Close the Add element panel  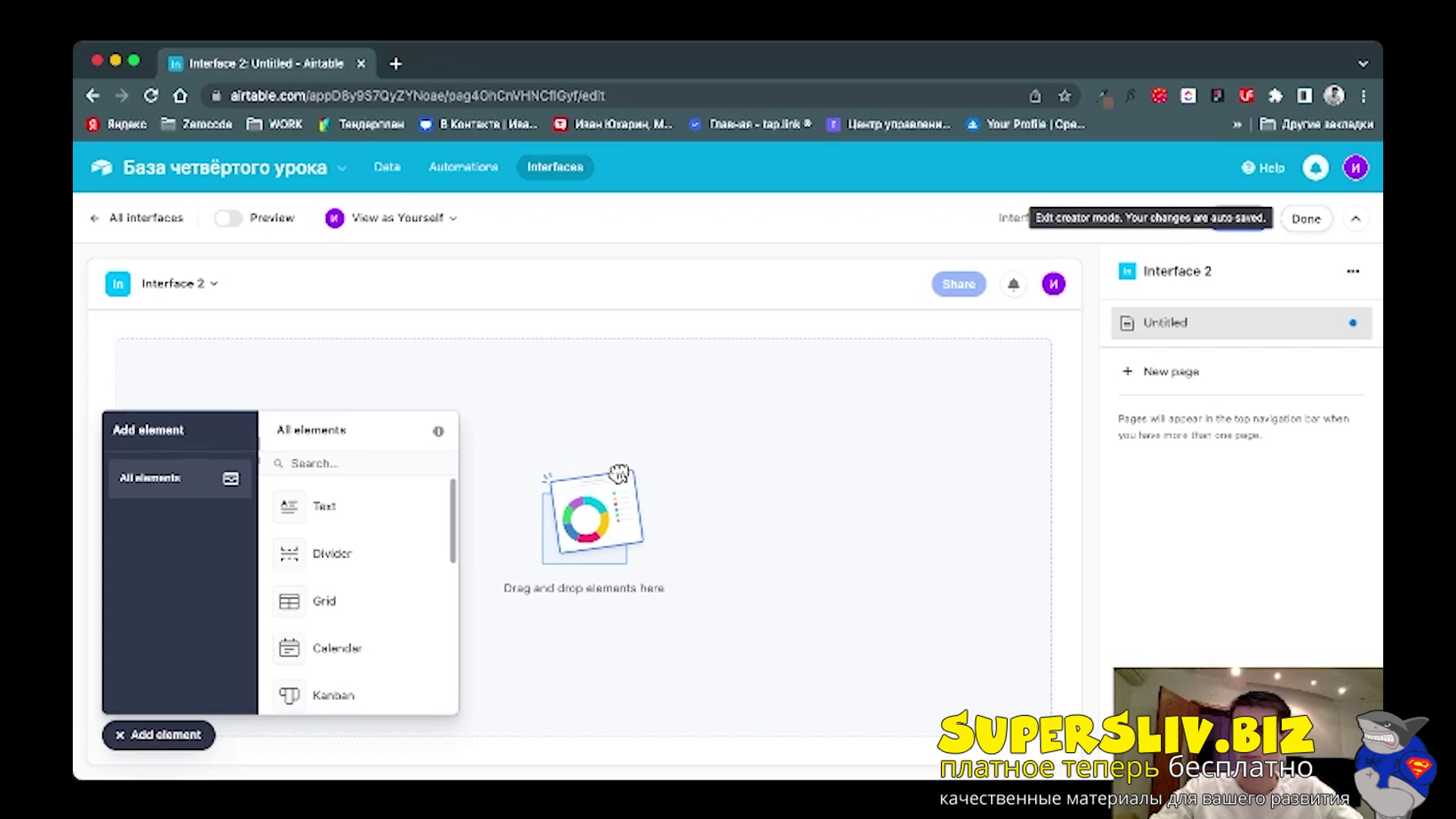click(158, 735)
